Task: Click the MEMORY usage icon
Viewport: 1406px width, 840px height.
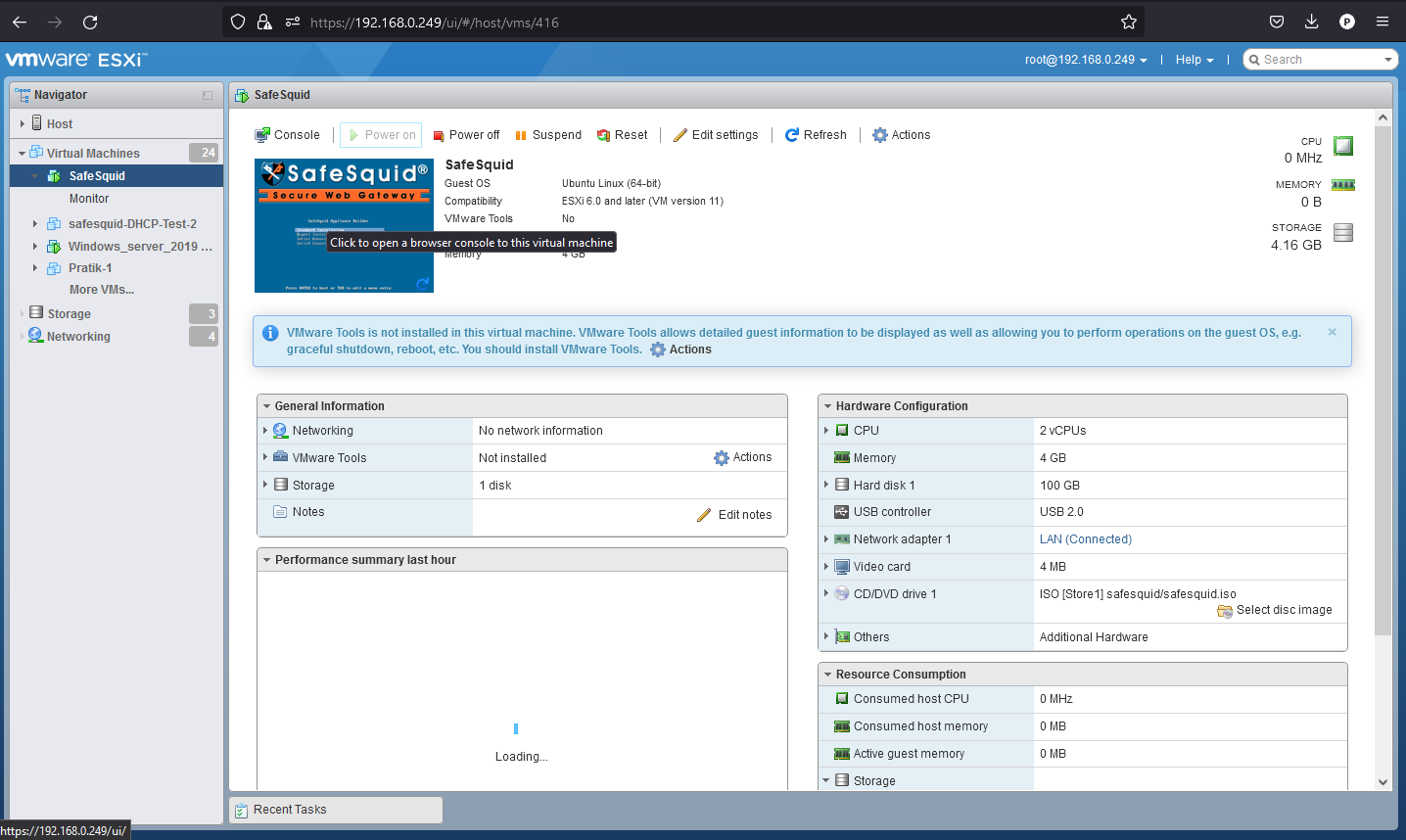Action: pos(1343,185)
